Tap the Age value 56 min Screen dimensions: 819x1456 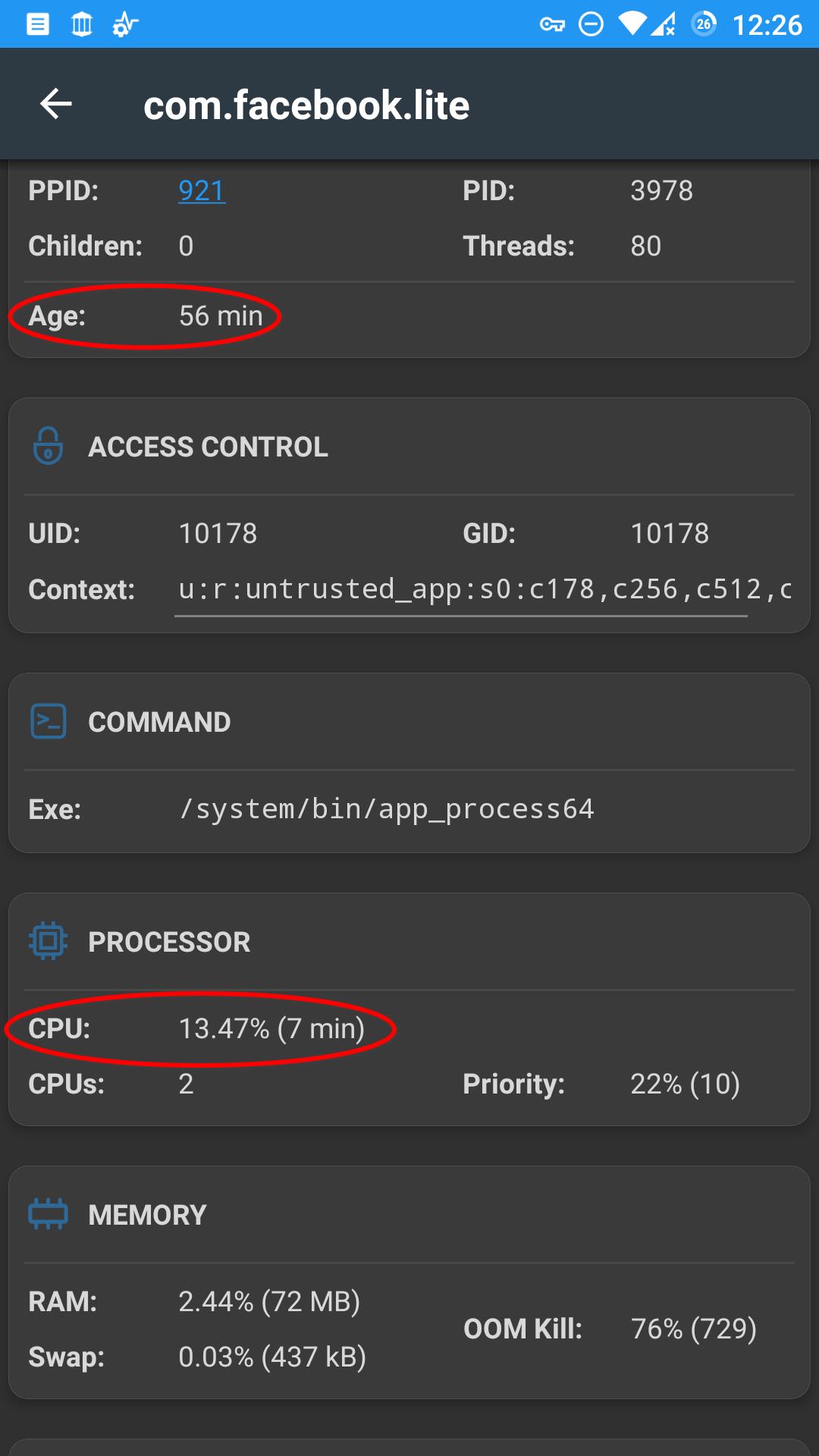pyautogui.click(x=221, y=315)
